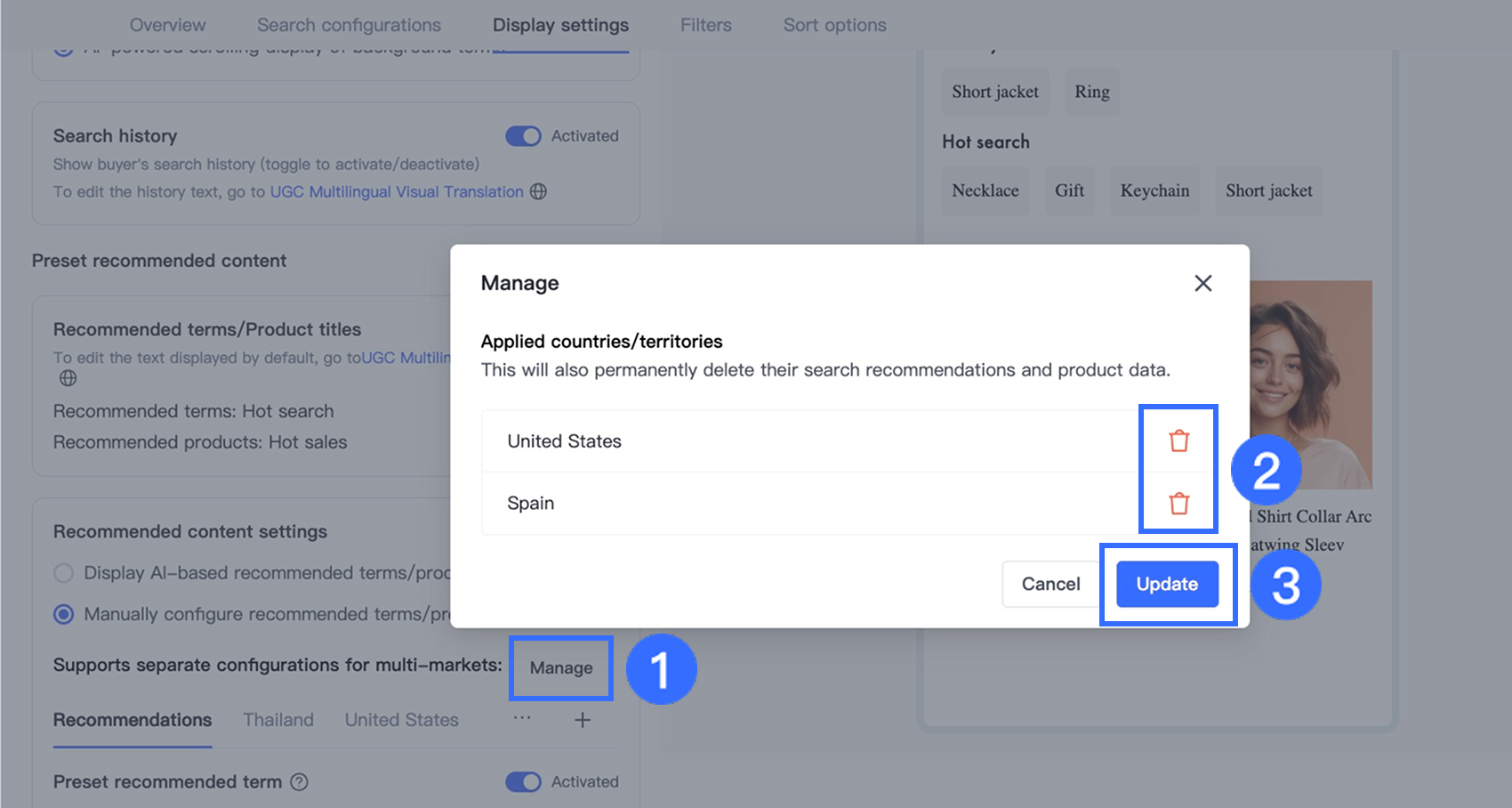Click the Manage button for multi-markets
This screenshot has height=808, width=1512.
(x=561, y=668)
